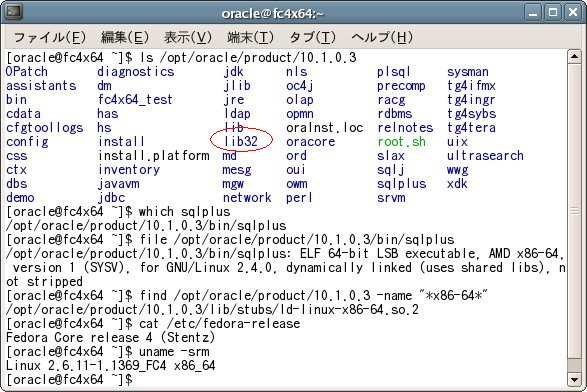Viewport: 587px width, 392px height.
Task: Close the oracle@fc4x64 terminal window
Action: coord(573,13)
